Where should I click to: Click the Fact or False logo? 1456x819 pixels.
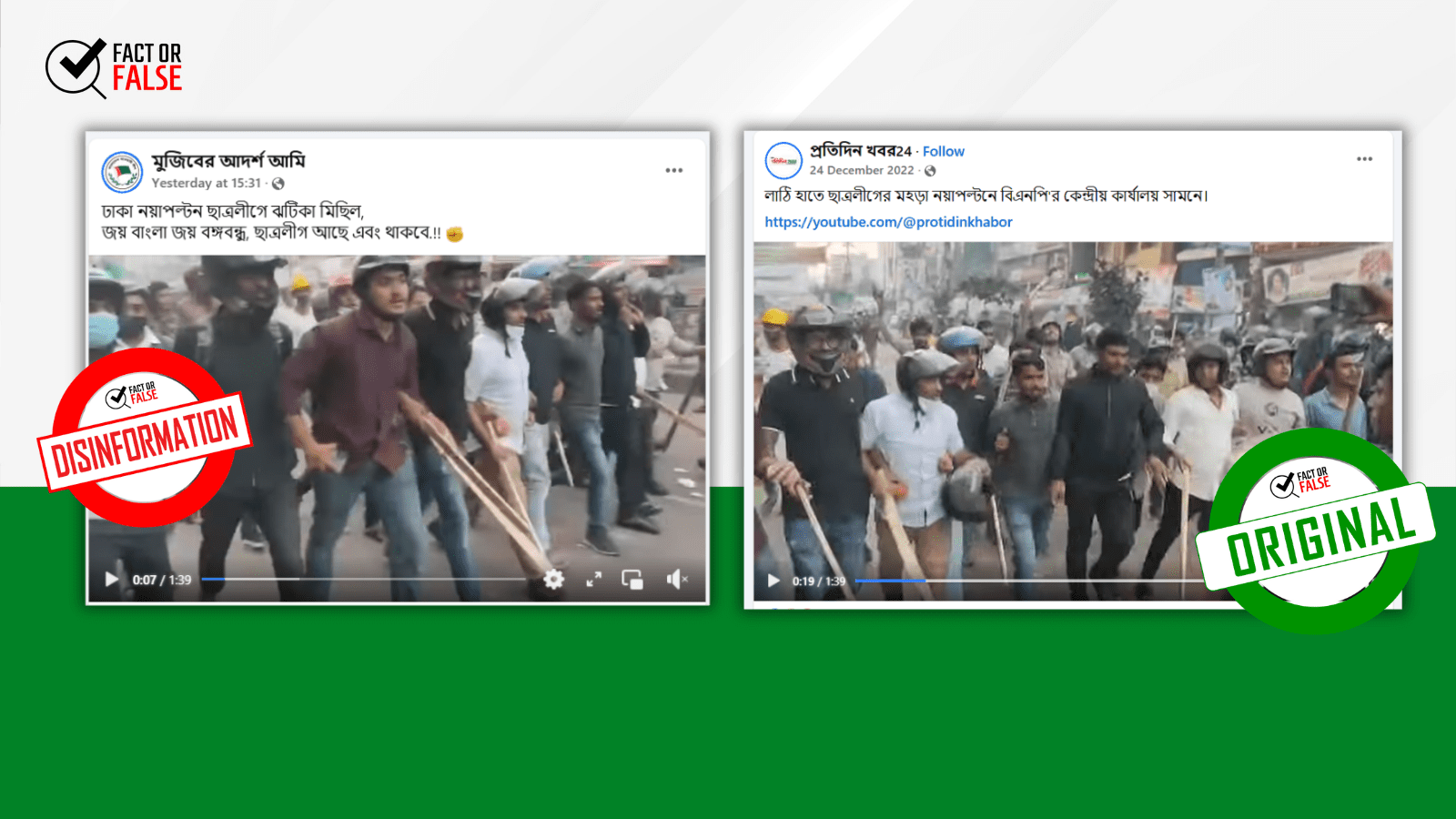(115, 67)
